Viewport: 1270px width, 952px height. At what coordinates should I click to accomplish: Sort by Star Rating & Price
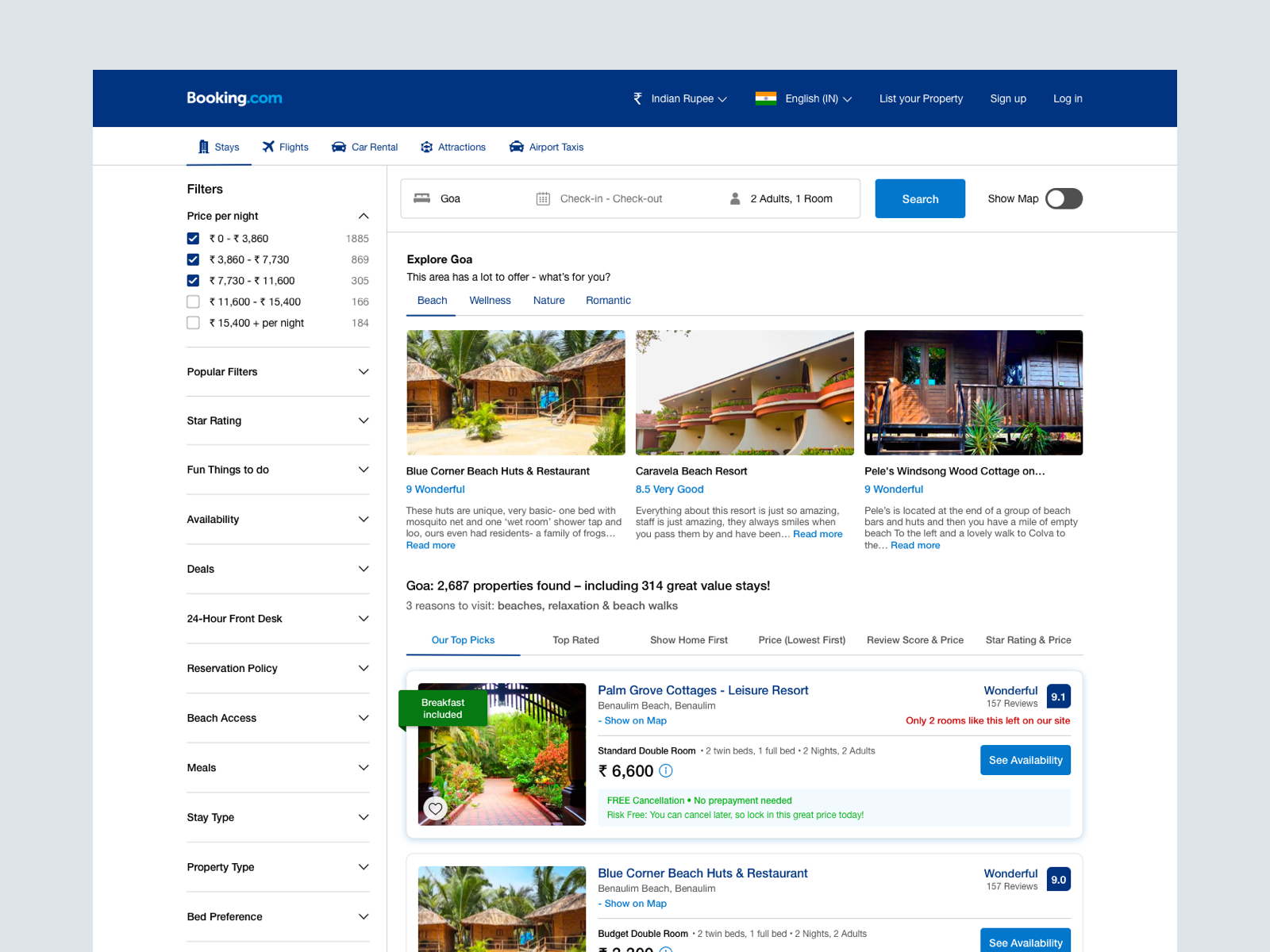(1028, 640)
